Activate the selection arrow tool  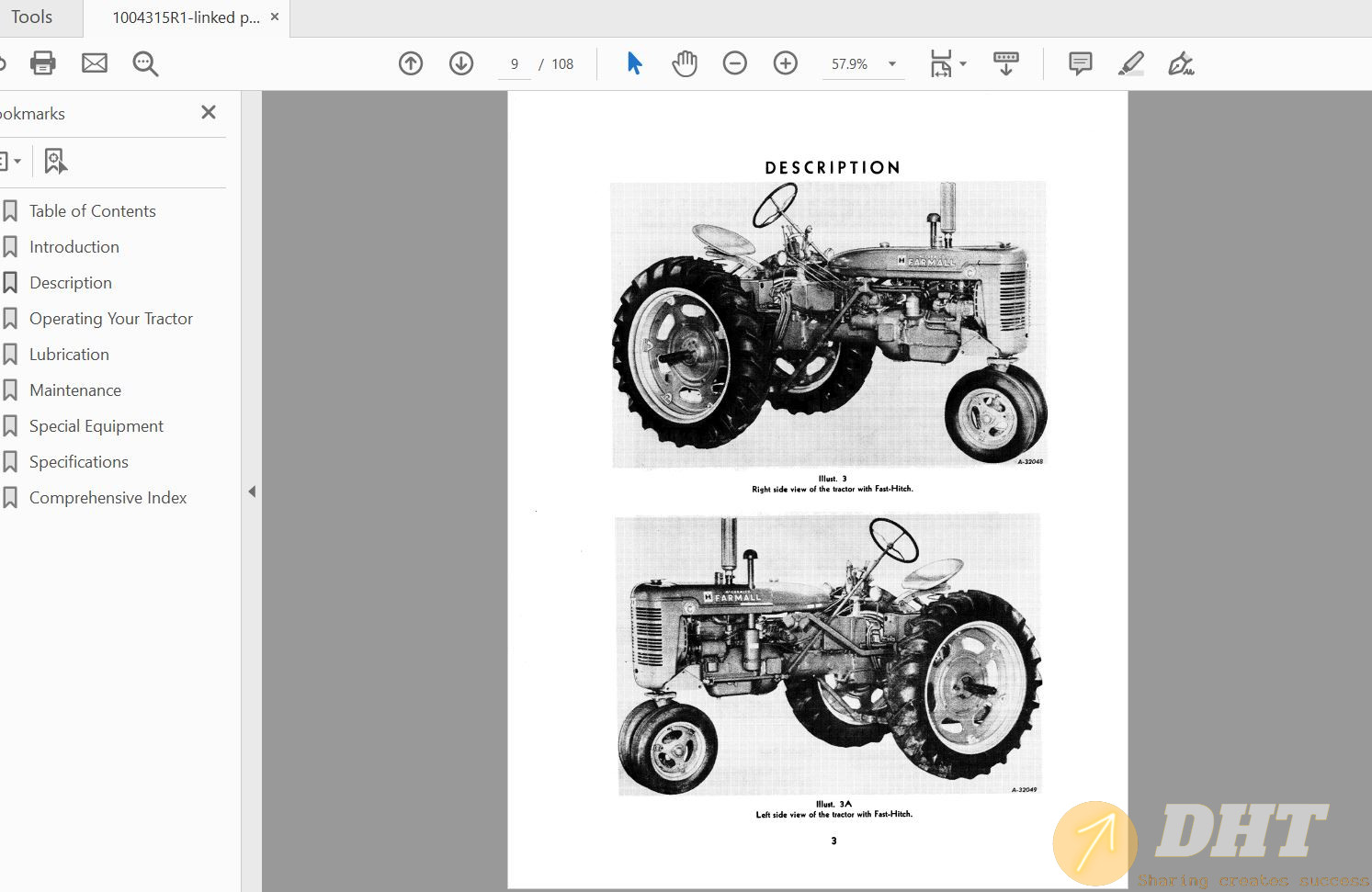coord(634,63)
